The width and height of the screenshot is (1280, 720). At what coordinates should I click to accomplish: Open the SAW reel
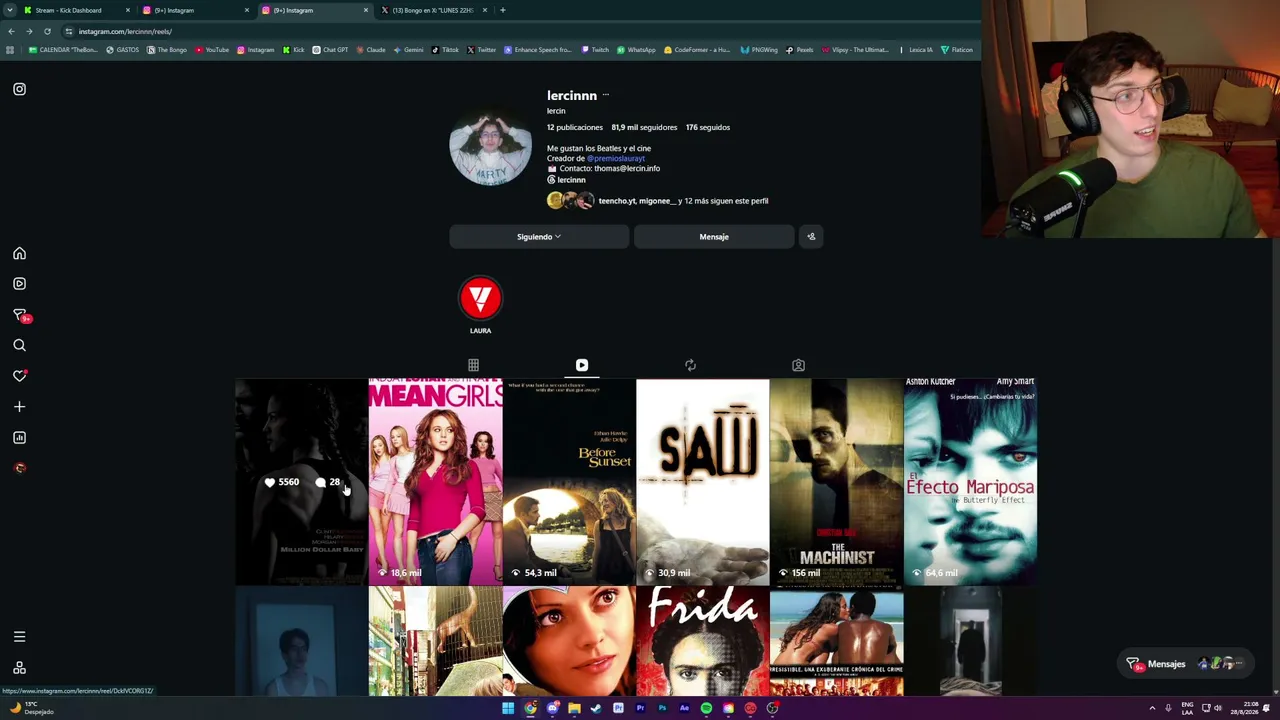point(703,481)
